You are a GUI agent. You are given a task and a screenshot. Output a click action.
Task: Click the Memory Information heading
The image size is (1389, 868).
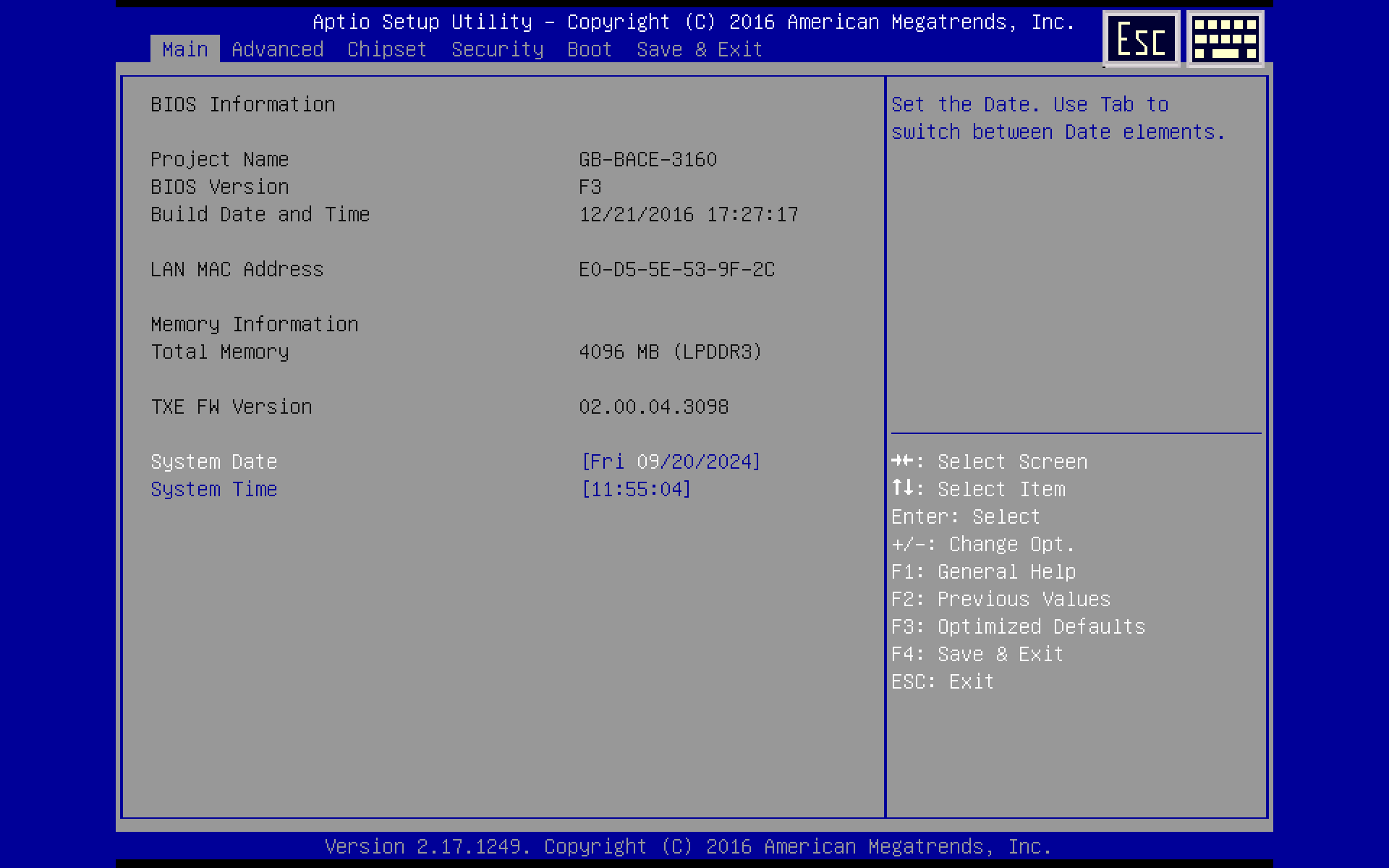click(x=255, y=324)
